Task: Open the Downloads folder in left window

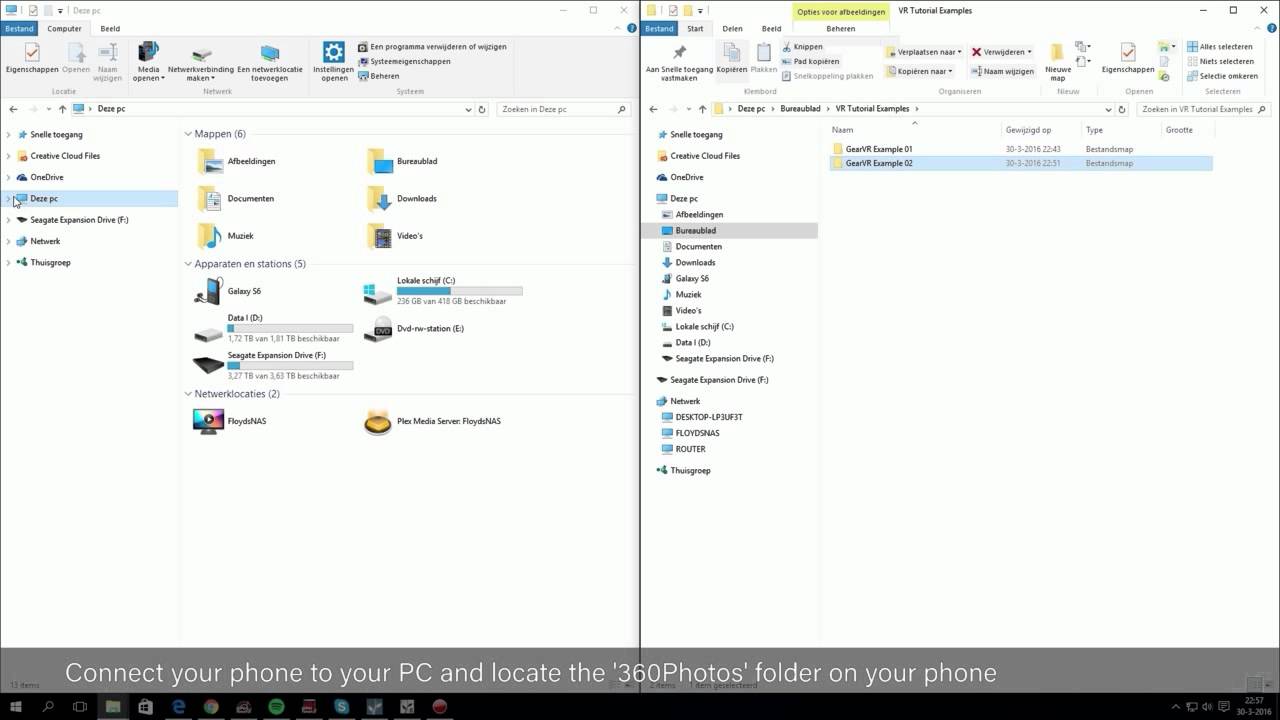Action: 402,198
